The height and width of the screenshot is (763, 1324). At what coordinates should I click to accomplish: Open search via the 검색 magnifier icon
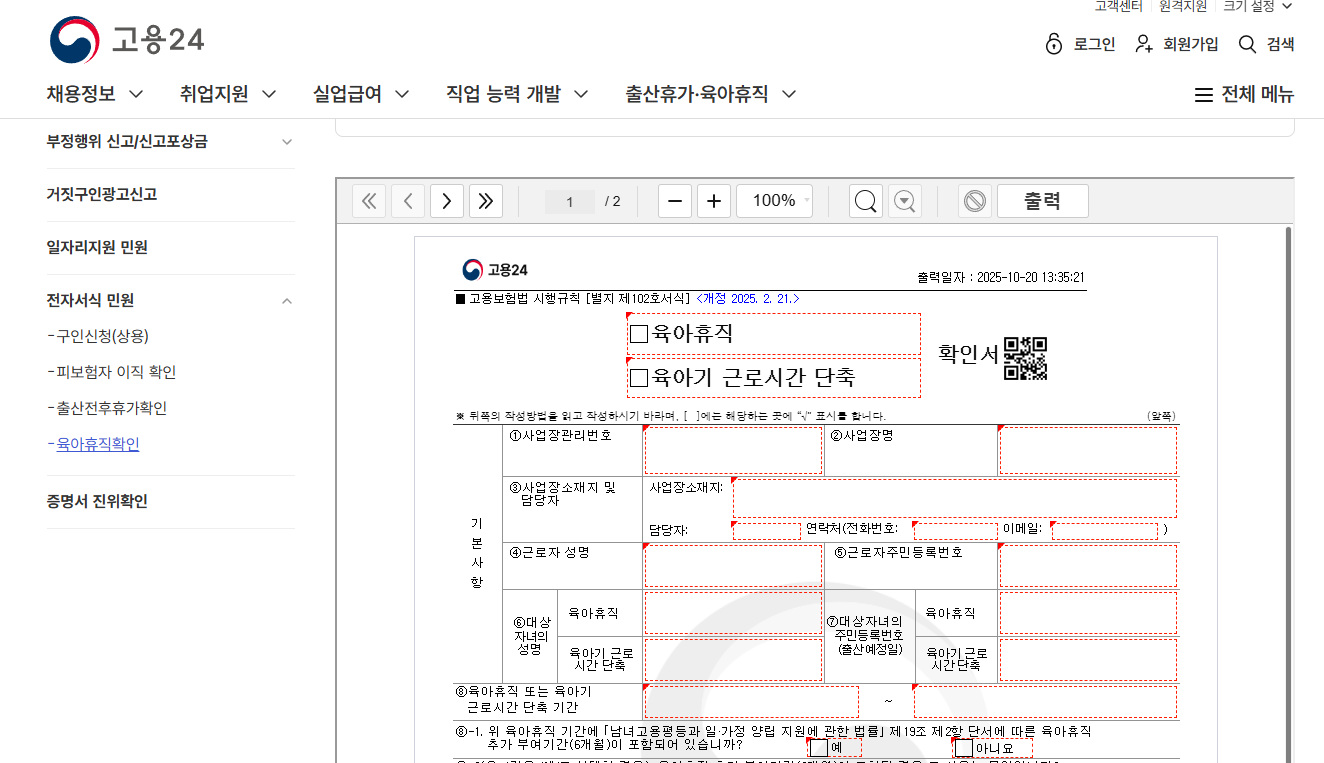tap(1247, 44)
